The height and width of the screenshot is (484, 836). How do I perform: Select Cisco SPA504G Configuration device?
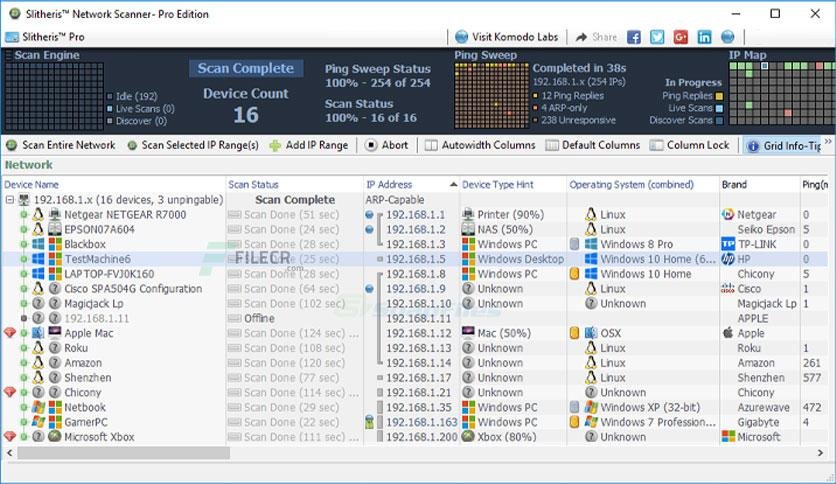coord(133,289)
